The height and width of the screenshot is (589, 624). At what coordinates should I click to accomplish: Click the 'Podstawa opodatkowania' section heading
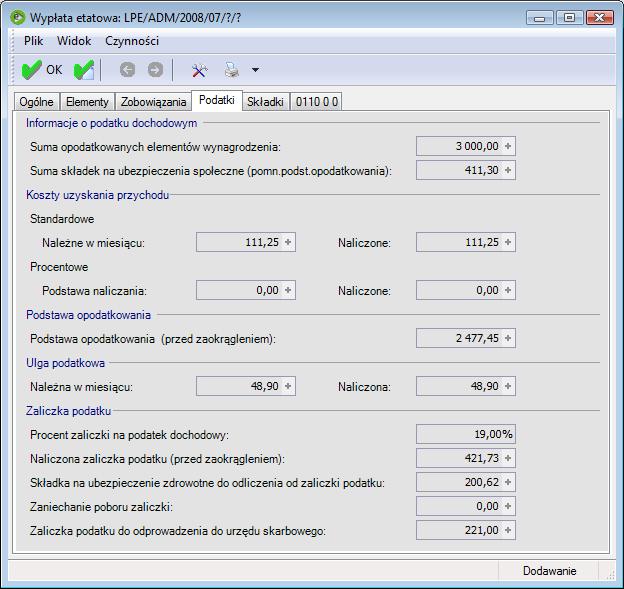click(x=88, y=315)
